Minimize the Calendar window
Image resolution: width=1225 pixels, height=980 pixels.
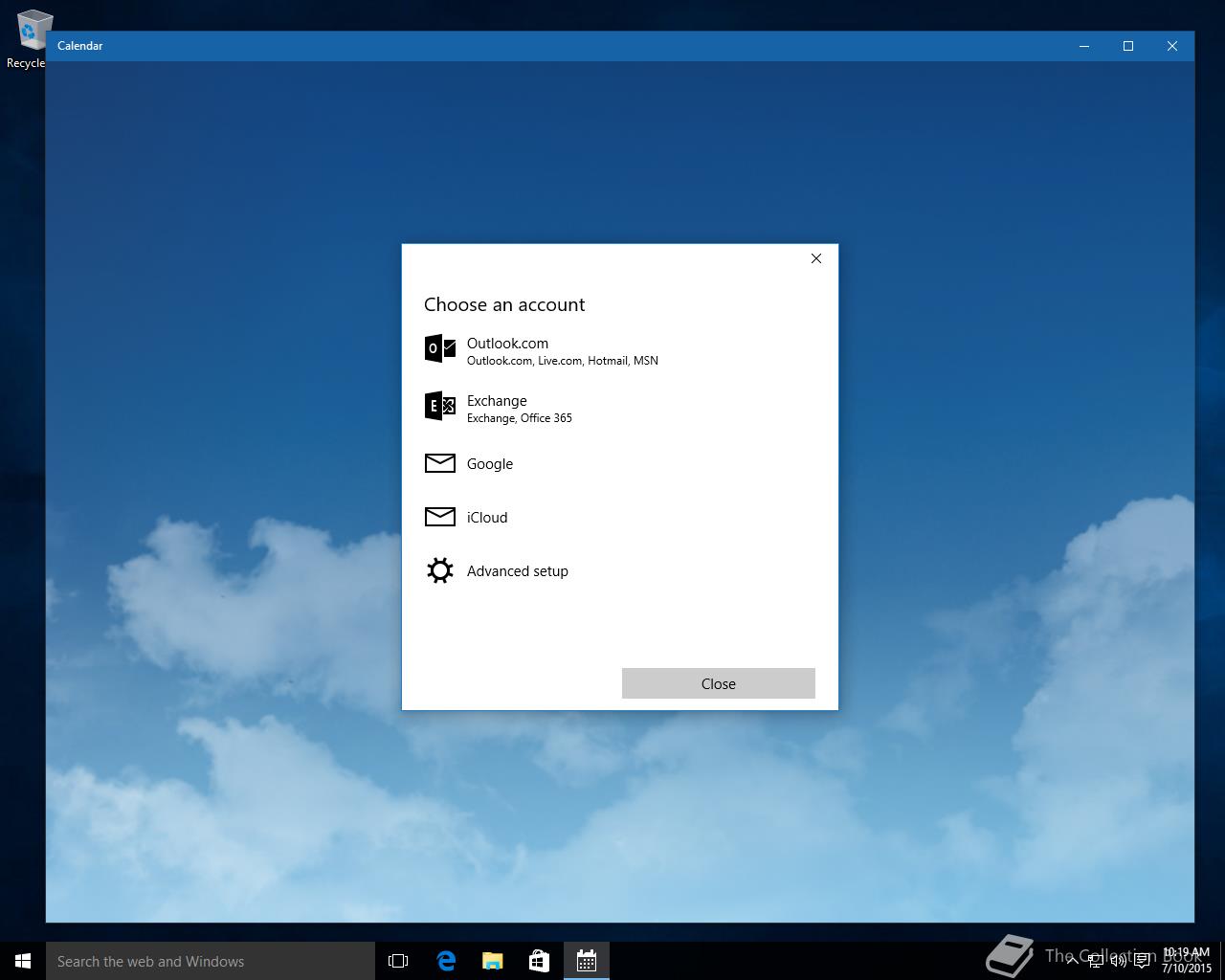coord(1084,46)
